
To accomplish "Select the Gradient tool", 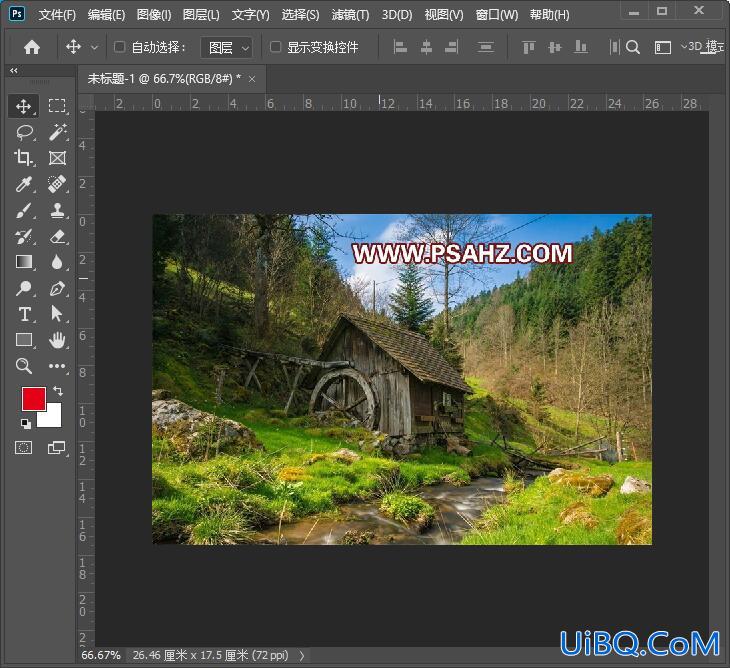I will click(x=24, y=262).
